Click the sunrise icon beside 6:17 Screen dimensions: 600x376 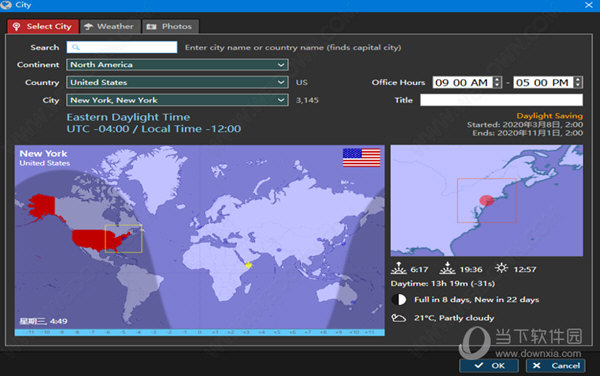(398, 268)
